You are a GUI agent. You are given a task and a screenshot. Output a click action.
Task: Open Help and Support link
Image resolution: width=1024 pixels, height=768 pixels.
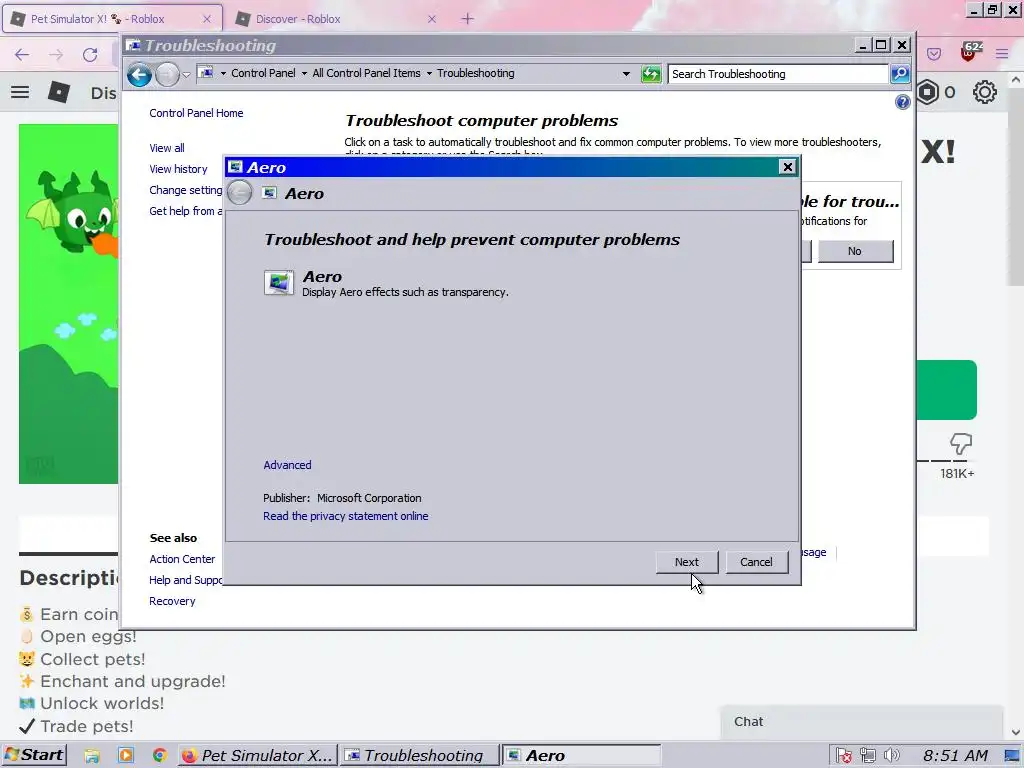(185, 580)
